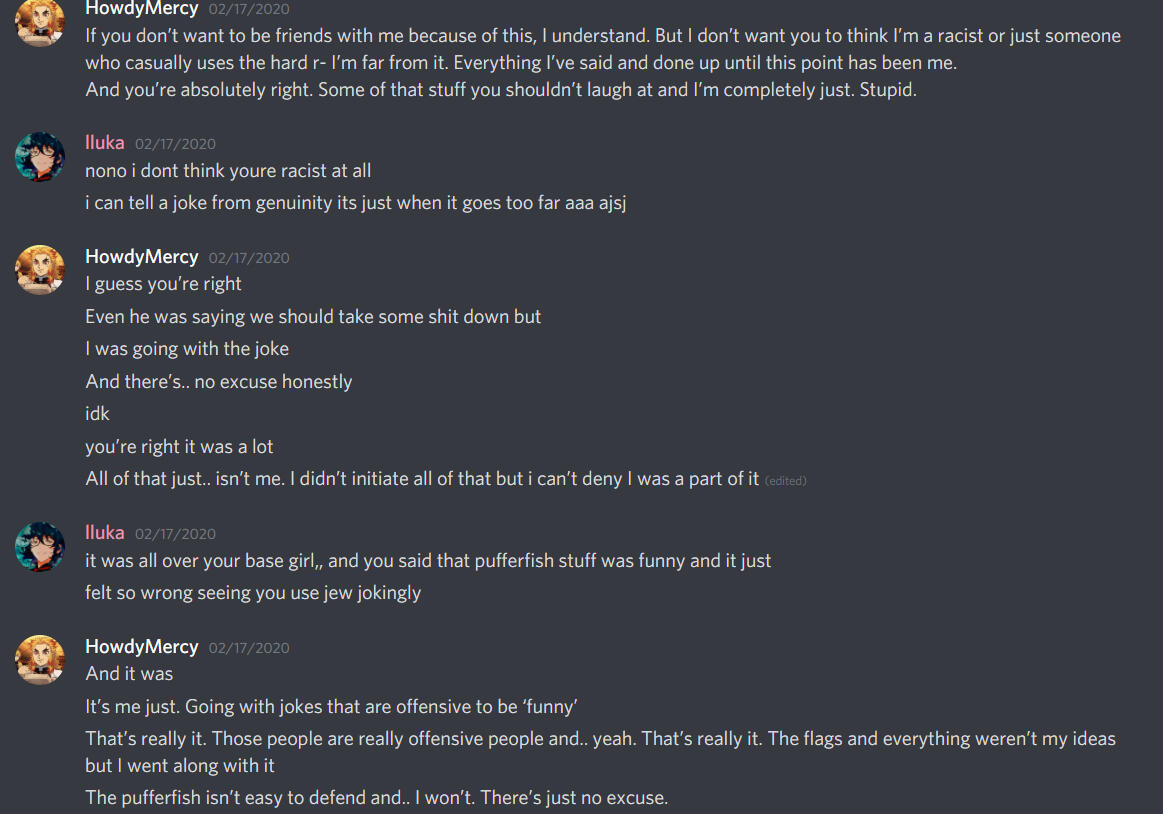Click lluka's avatar beside "it was all over" message
This screenshot has height=814, width=1163.
tap(40, 547)
